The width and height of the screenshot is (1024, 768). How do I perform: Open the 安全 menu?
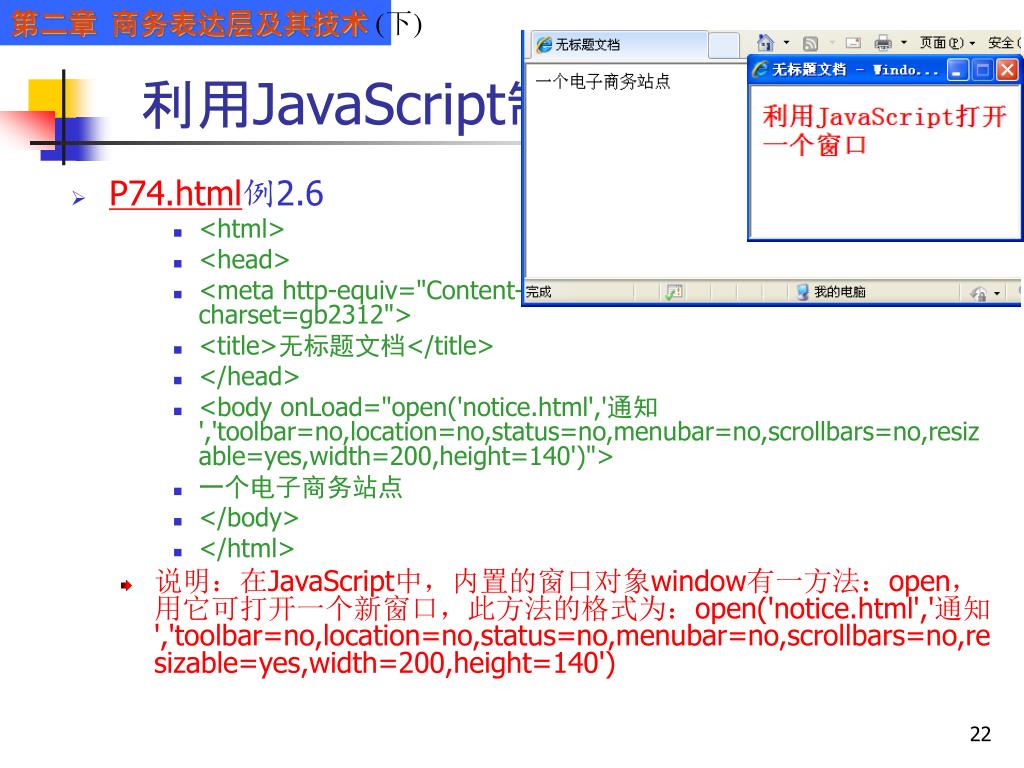pyautogui.click(x=1004, y=43)
